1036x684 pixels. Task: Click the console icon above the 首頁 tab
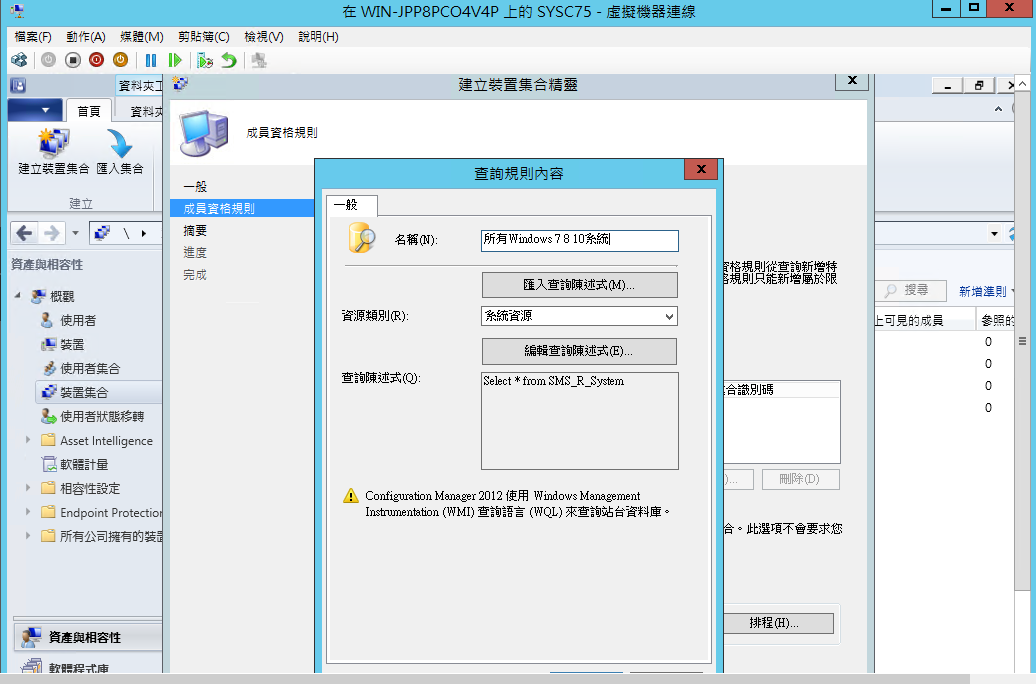point(18,85)
